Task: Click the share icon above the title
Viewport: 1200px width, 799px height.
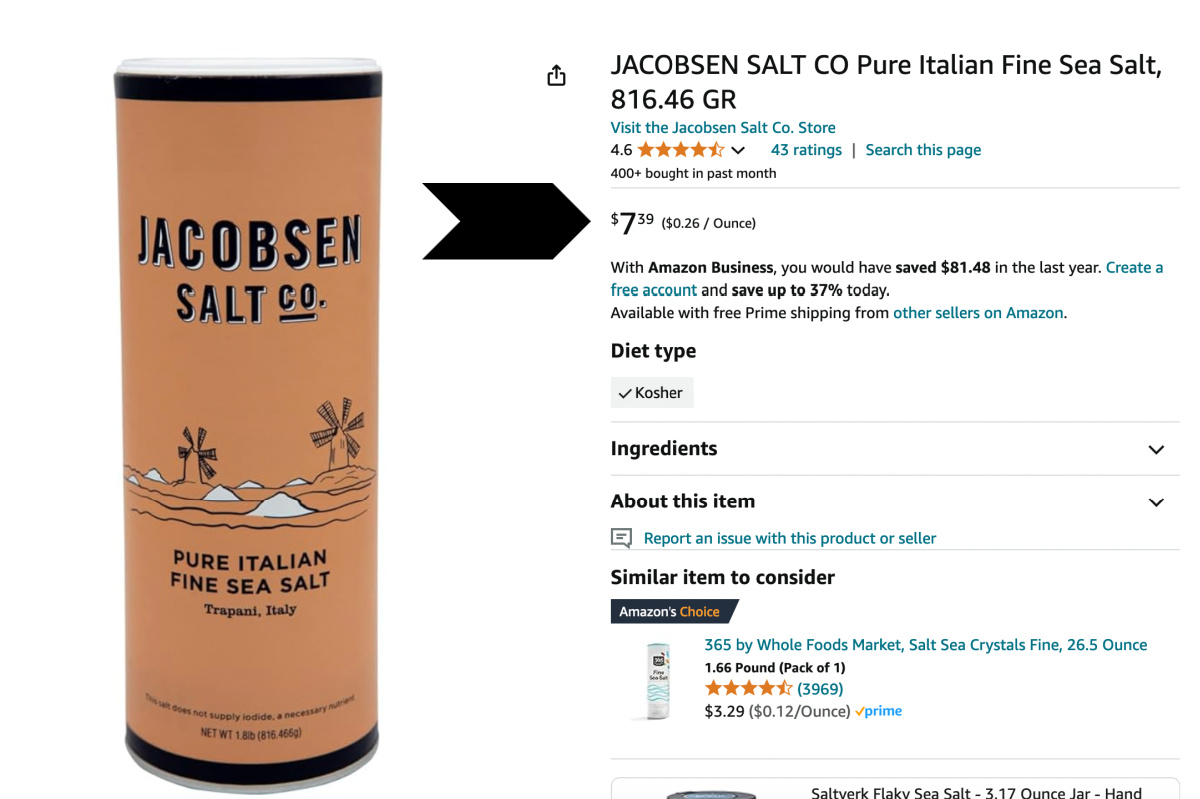Action: (556, 74)
